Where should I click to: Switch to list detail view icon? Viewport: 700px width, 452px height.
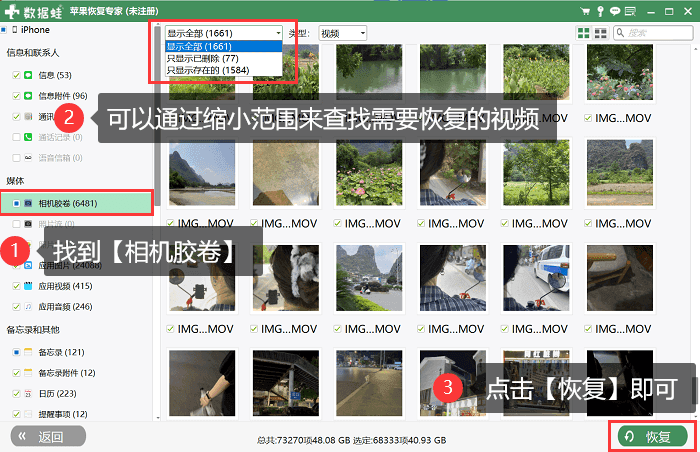point(600,33)
